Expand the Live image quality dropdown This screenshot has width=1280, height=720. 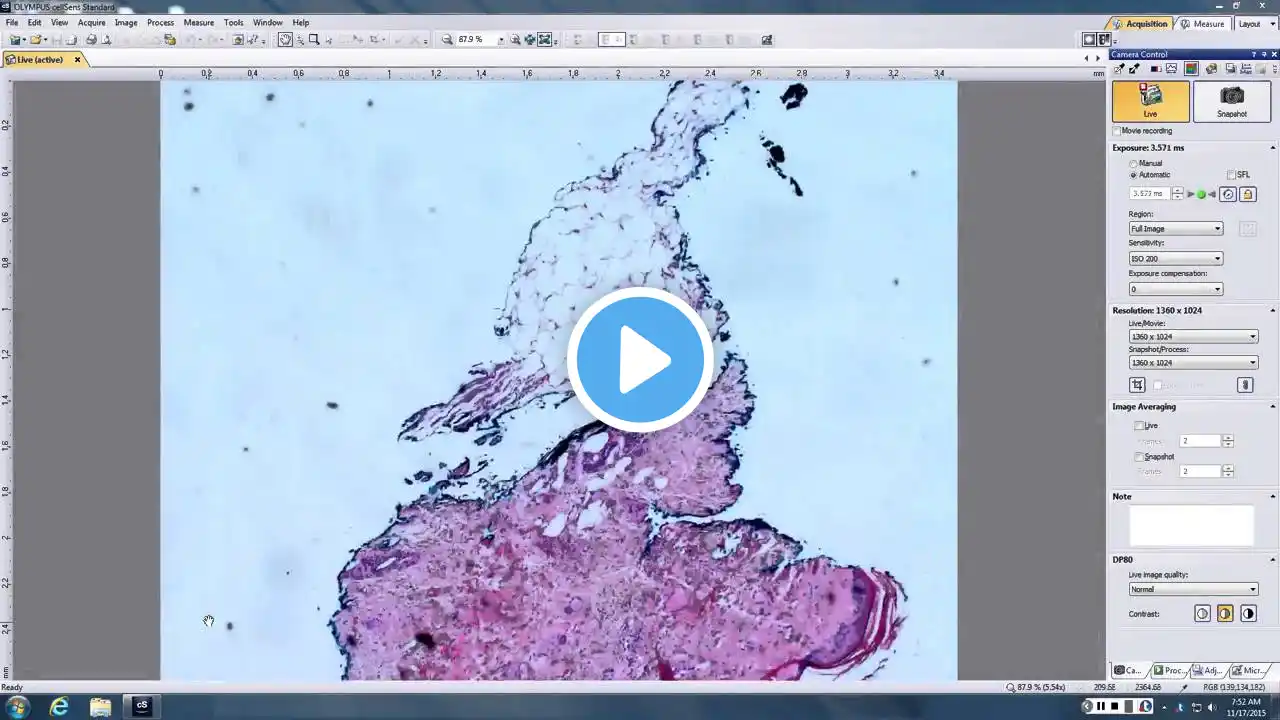1192,589
